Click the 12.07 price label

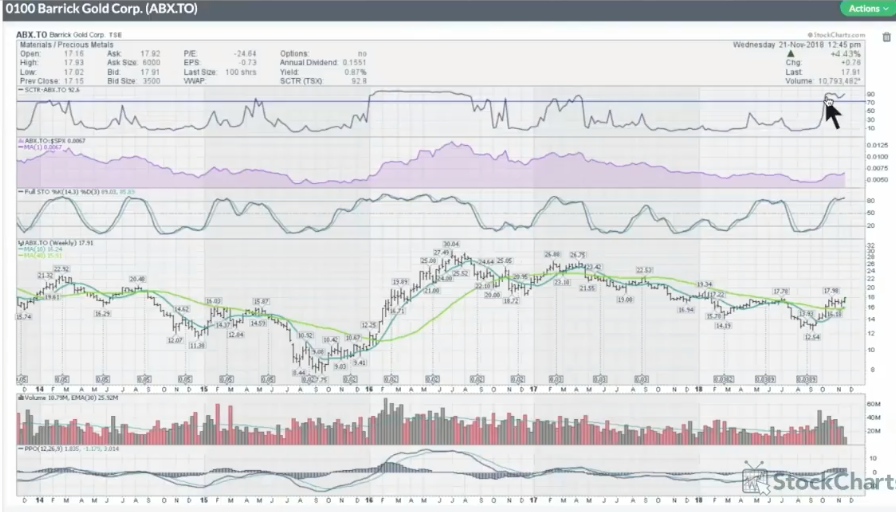tap(175, 340)
